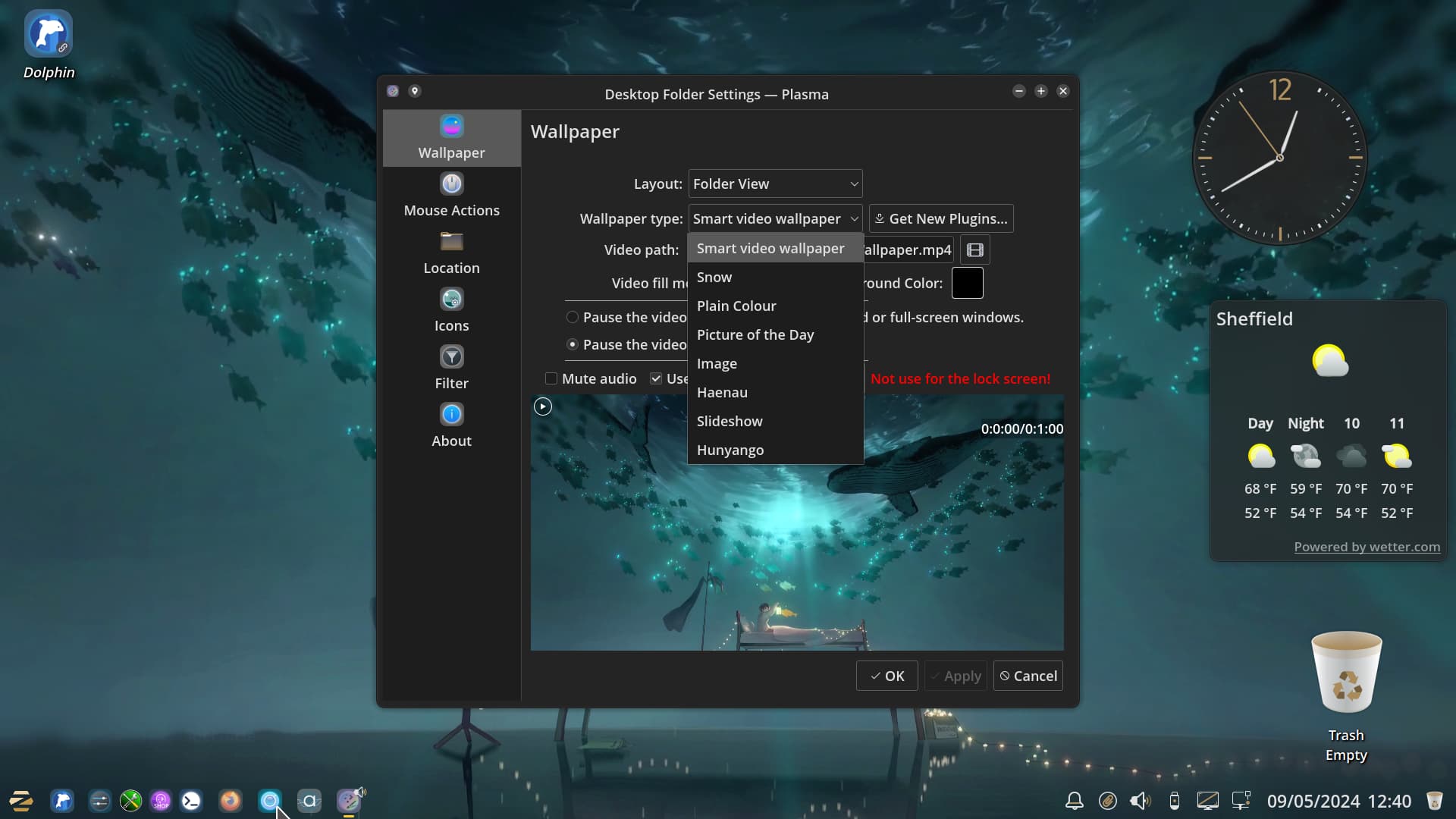The width and height of the screenshot is (1456, 819).
Task: Click the video path text field
Action: point(908,249)
